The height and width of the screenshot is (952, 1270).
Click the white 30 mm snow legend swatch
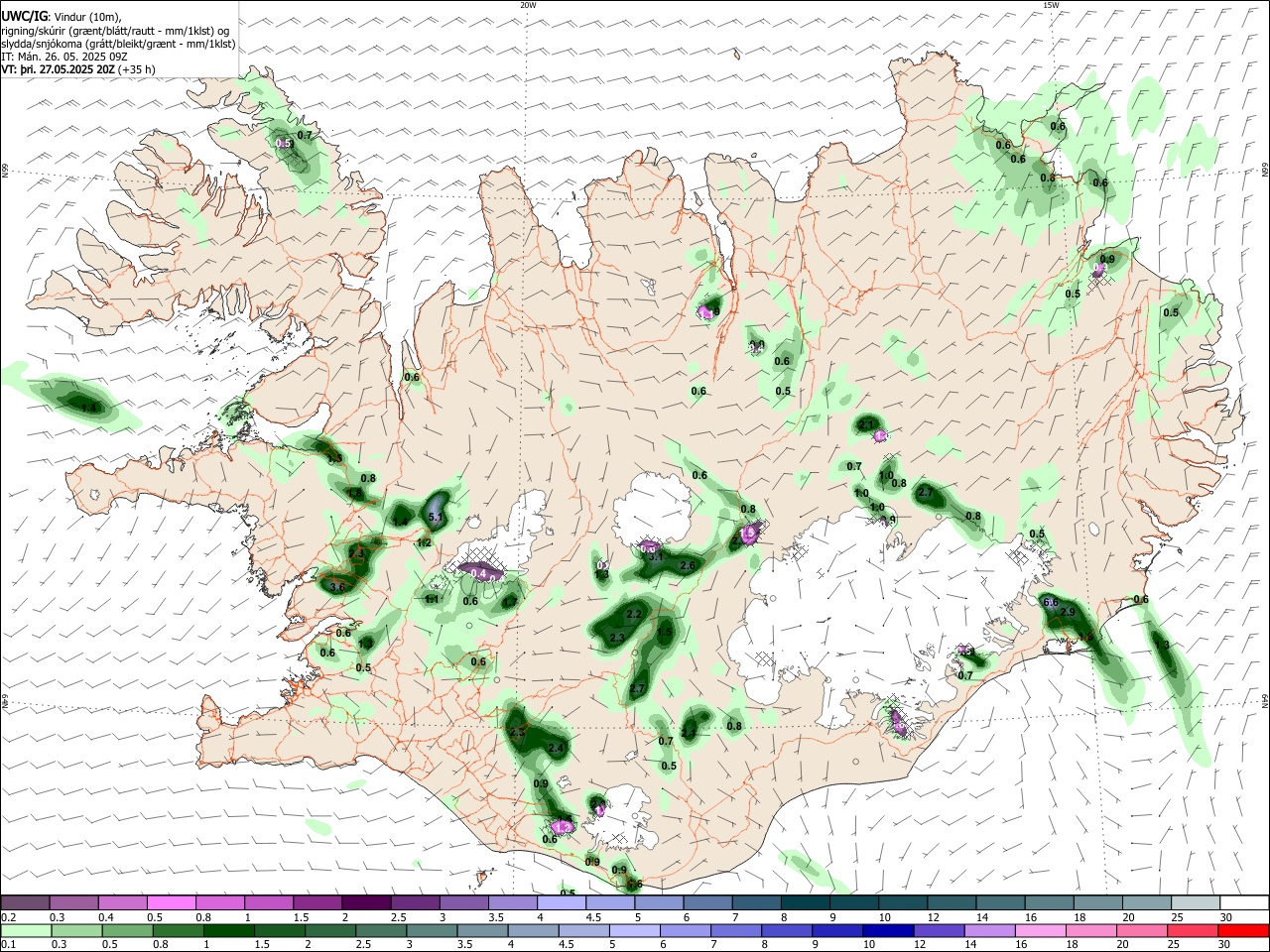(1244, 902)
